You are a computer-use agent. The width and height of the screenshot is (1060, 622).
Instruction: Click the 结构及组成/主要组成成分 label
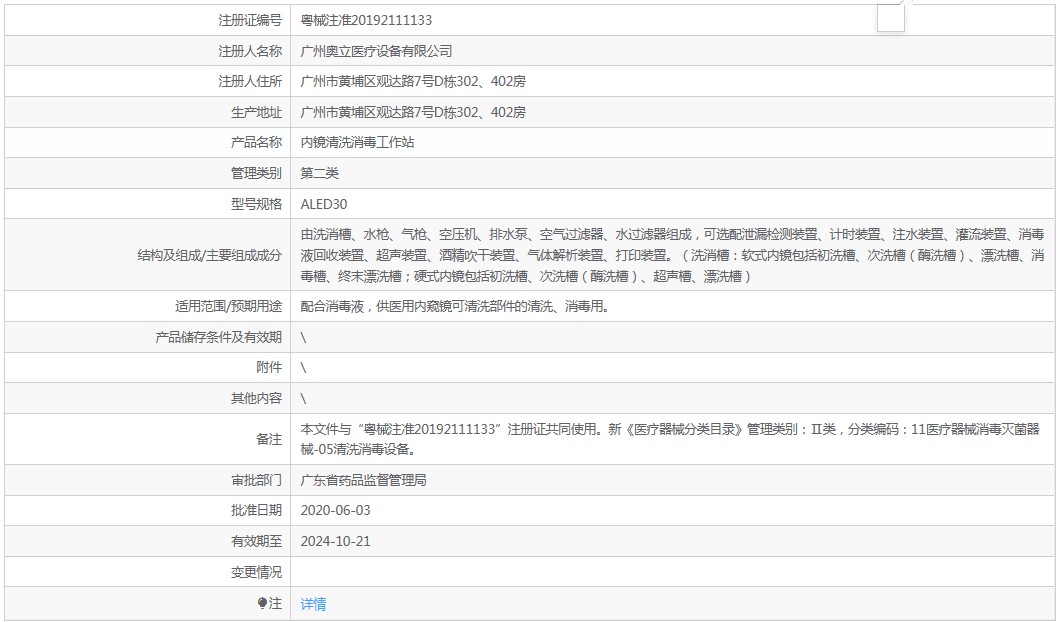[x=210, y=256]
